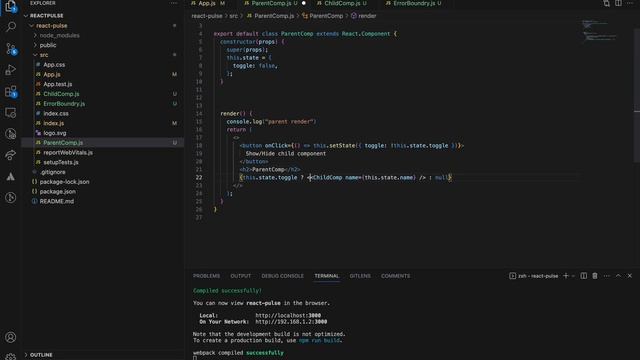Open package-lock.json in the file tree
The image size is (640, 360).
[64, 182]
